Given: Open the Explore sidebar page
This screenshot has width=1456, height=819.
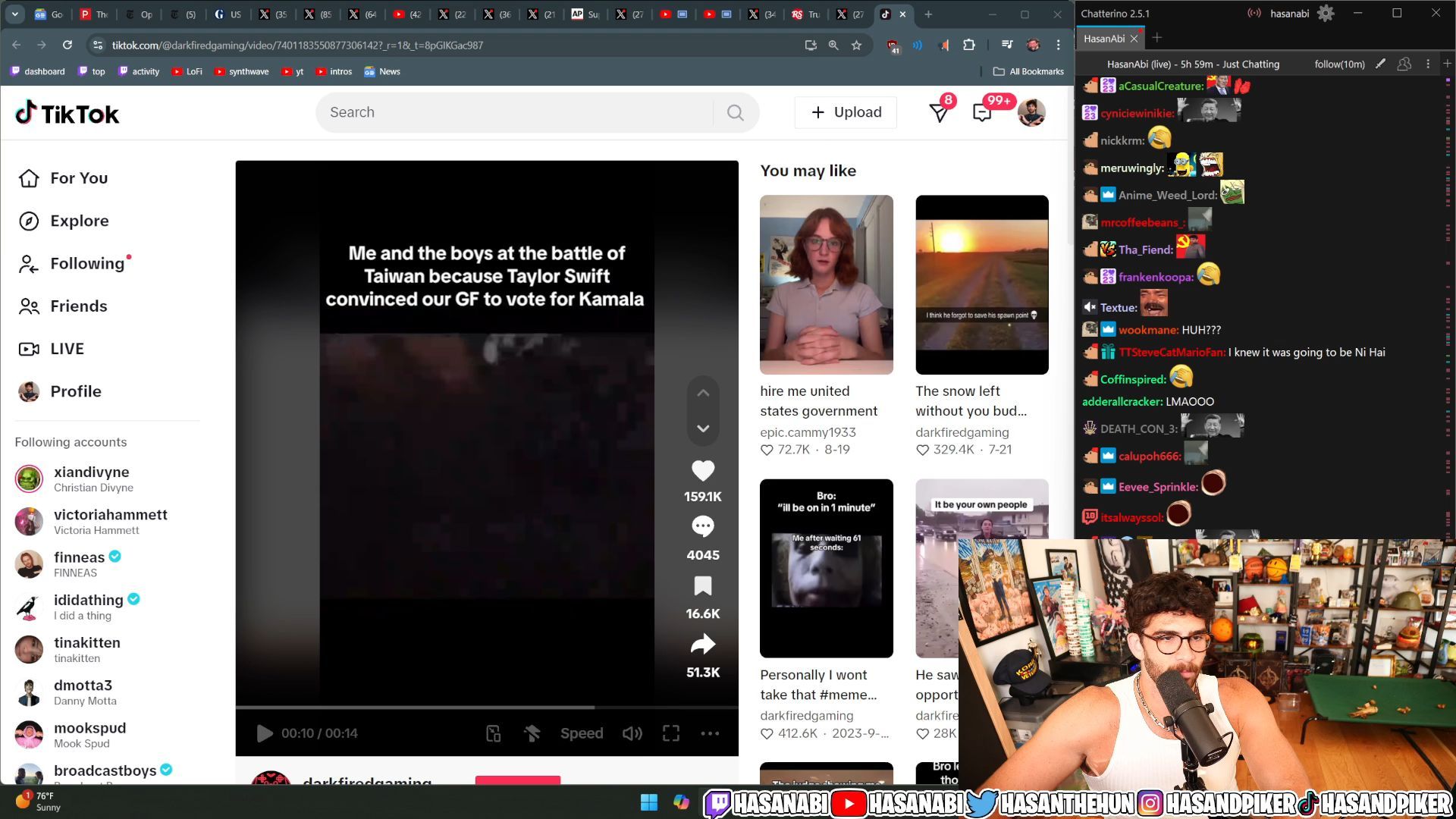Looking at the screenshot, I should click(79, 221).
